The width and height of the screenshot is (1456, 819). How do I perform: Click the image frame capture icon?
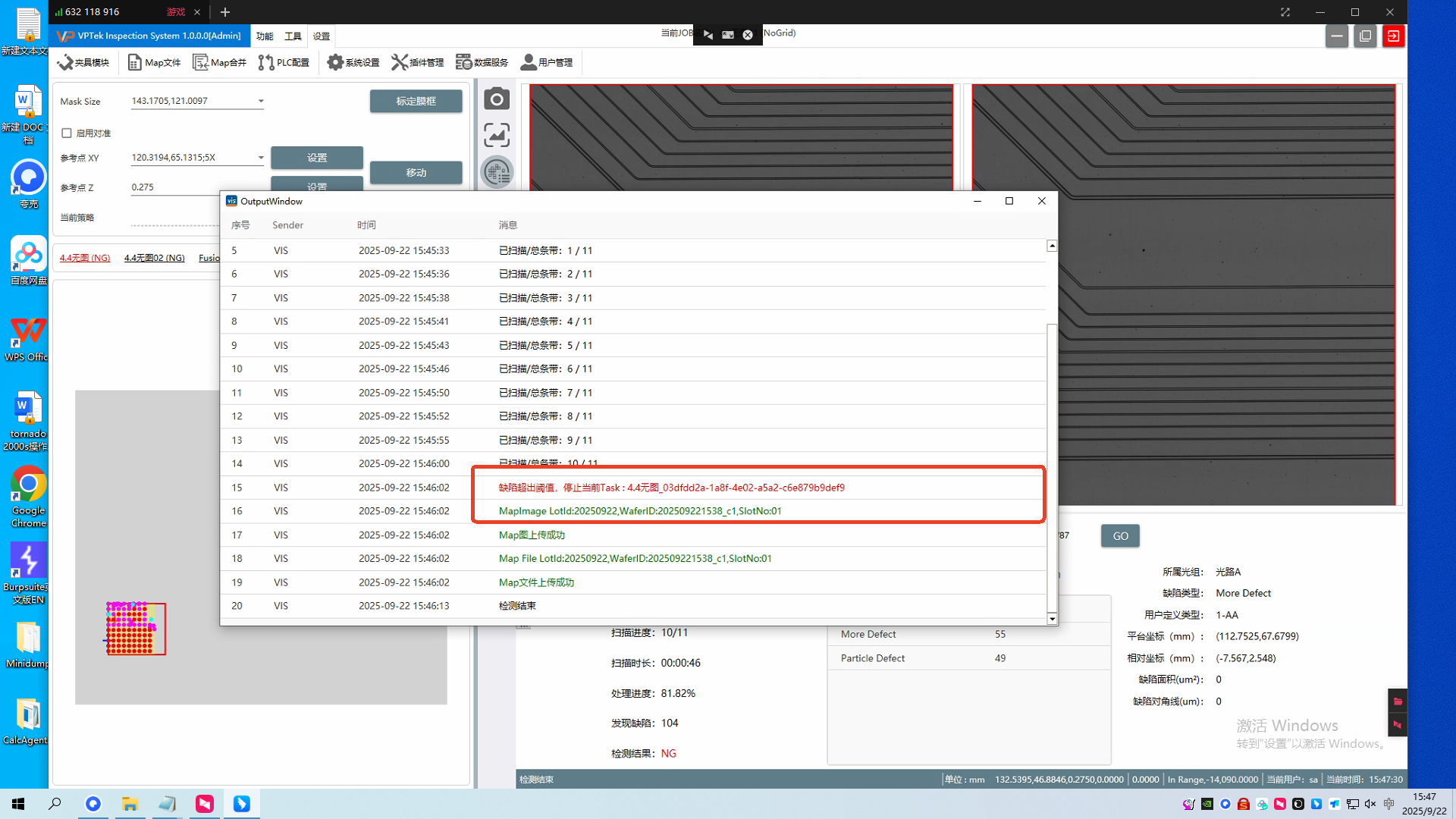pos(497,136)
